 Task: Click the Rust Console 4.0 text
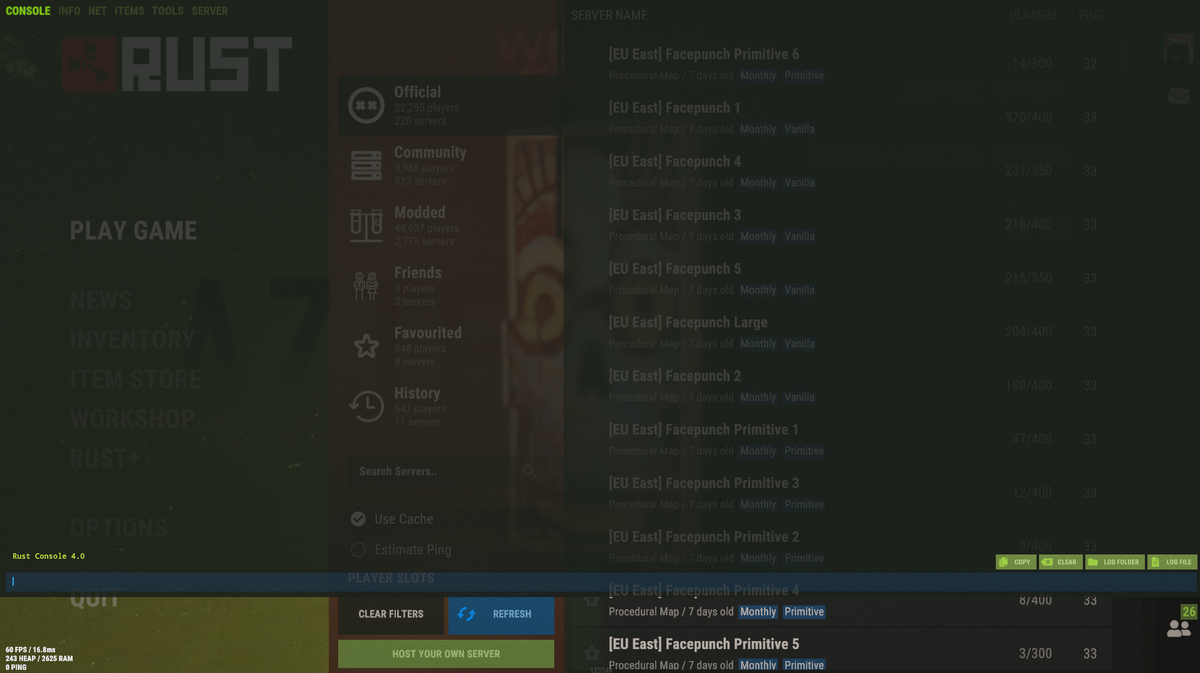(x=48, y=556)
